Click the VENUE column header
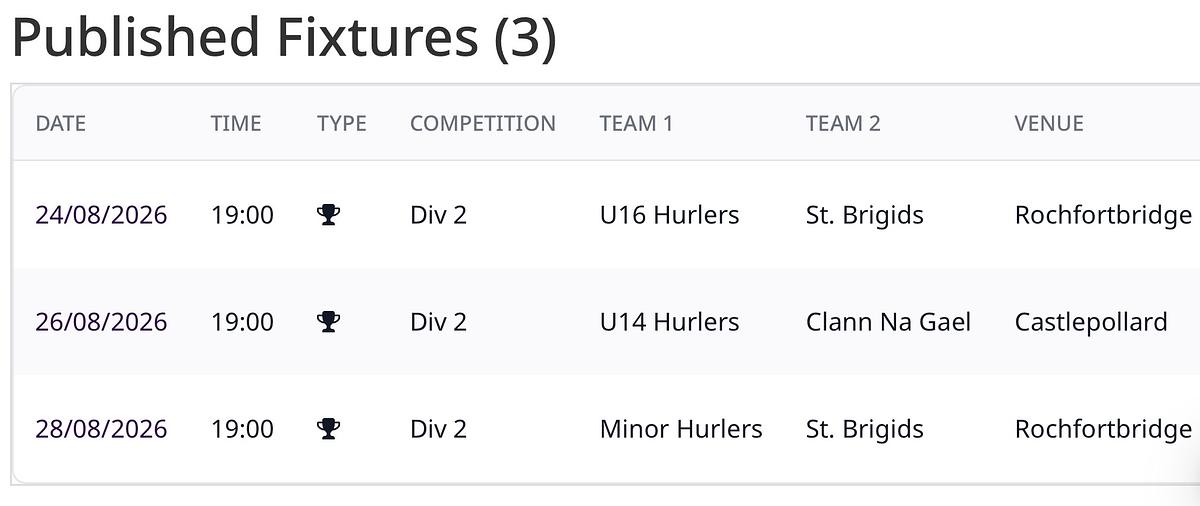Image resolution: width=1200 pixels, height=506 pixels. pos(1049,123)
